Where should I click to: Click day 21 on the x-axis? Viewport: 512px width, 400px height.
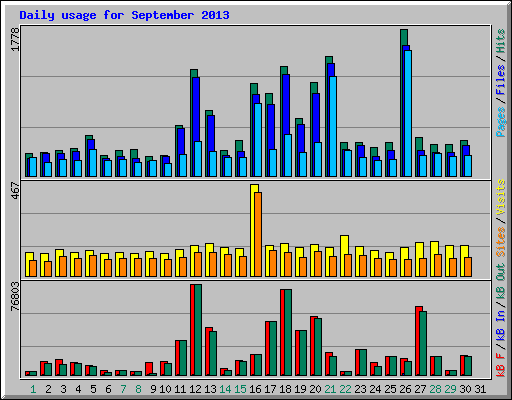(x=330, y=389)
